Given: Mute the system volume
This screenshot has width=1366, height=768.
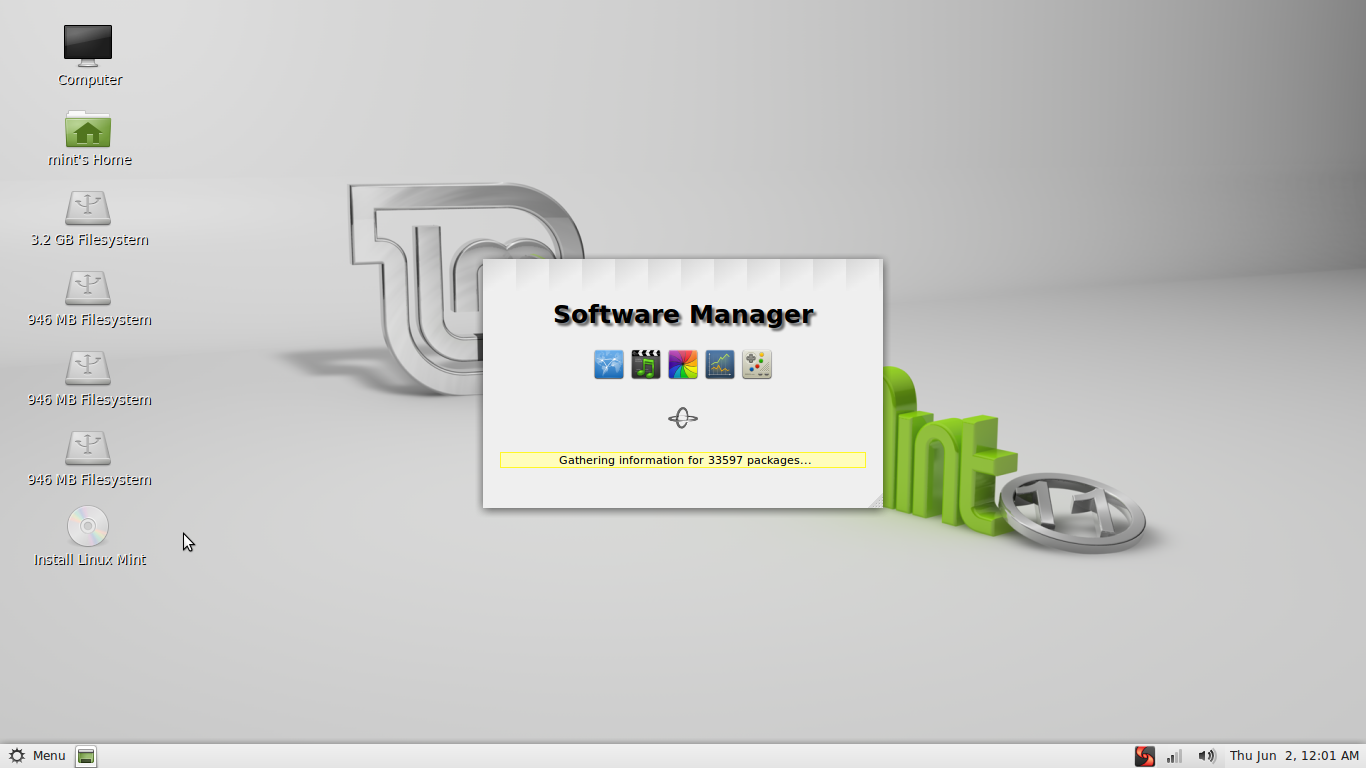Looking at the screenshot, I should pyautogui.click(x=1206, y=756).
